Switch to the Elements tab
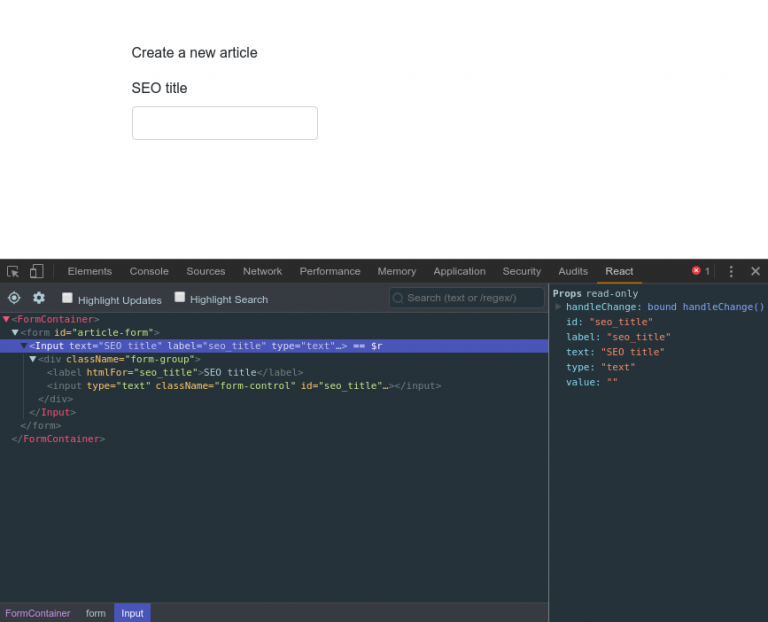The image size is (768, 622). coord(90,271)
